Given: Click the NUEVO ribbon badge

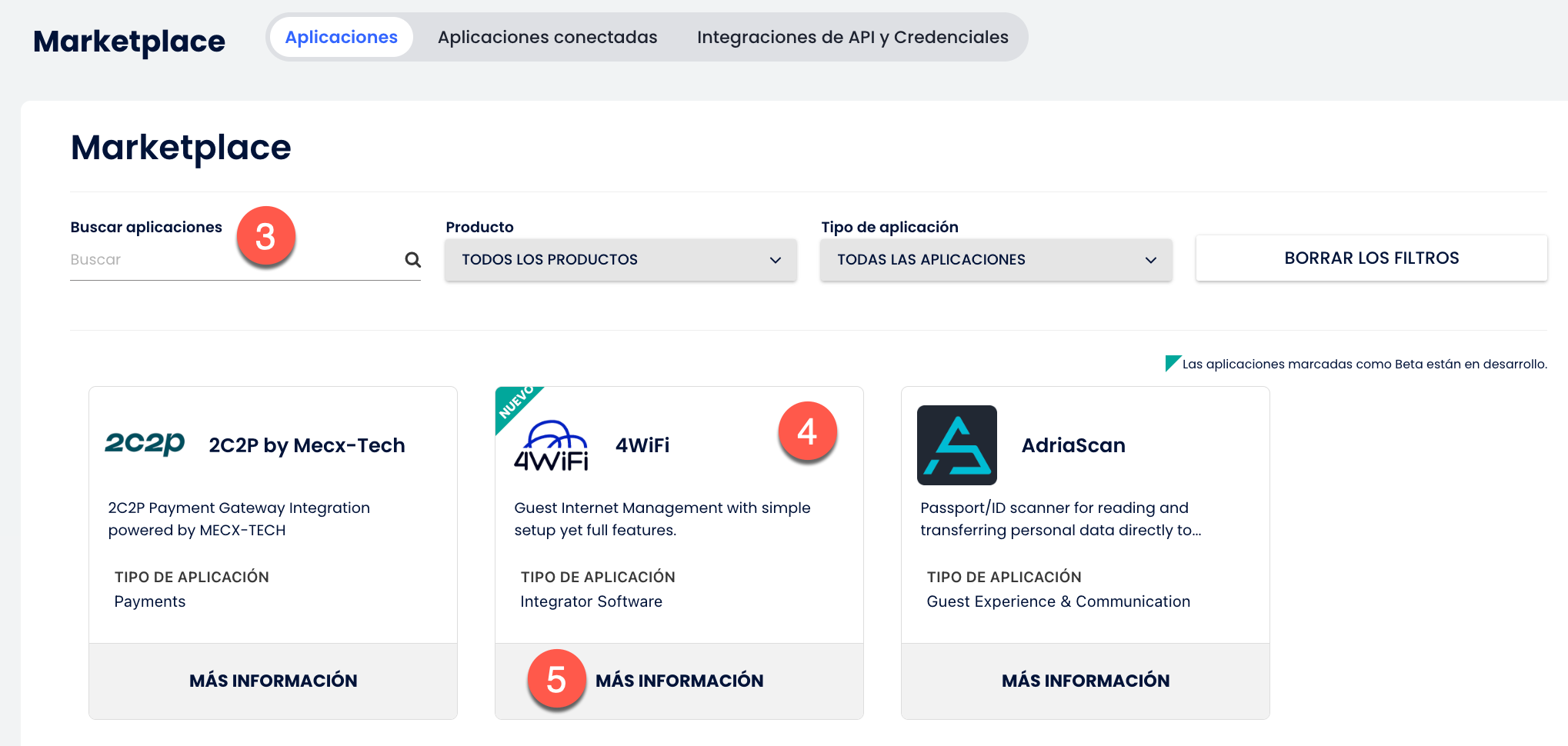Looking at the screenshot, I should (515, 402).
